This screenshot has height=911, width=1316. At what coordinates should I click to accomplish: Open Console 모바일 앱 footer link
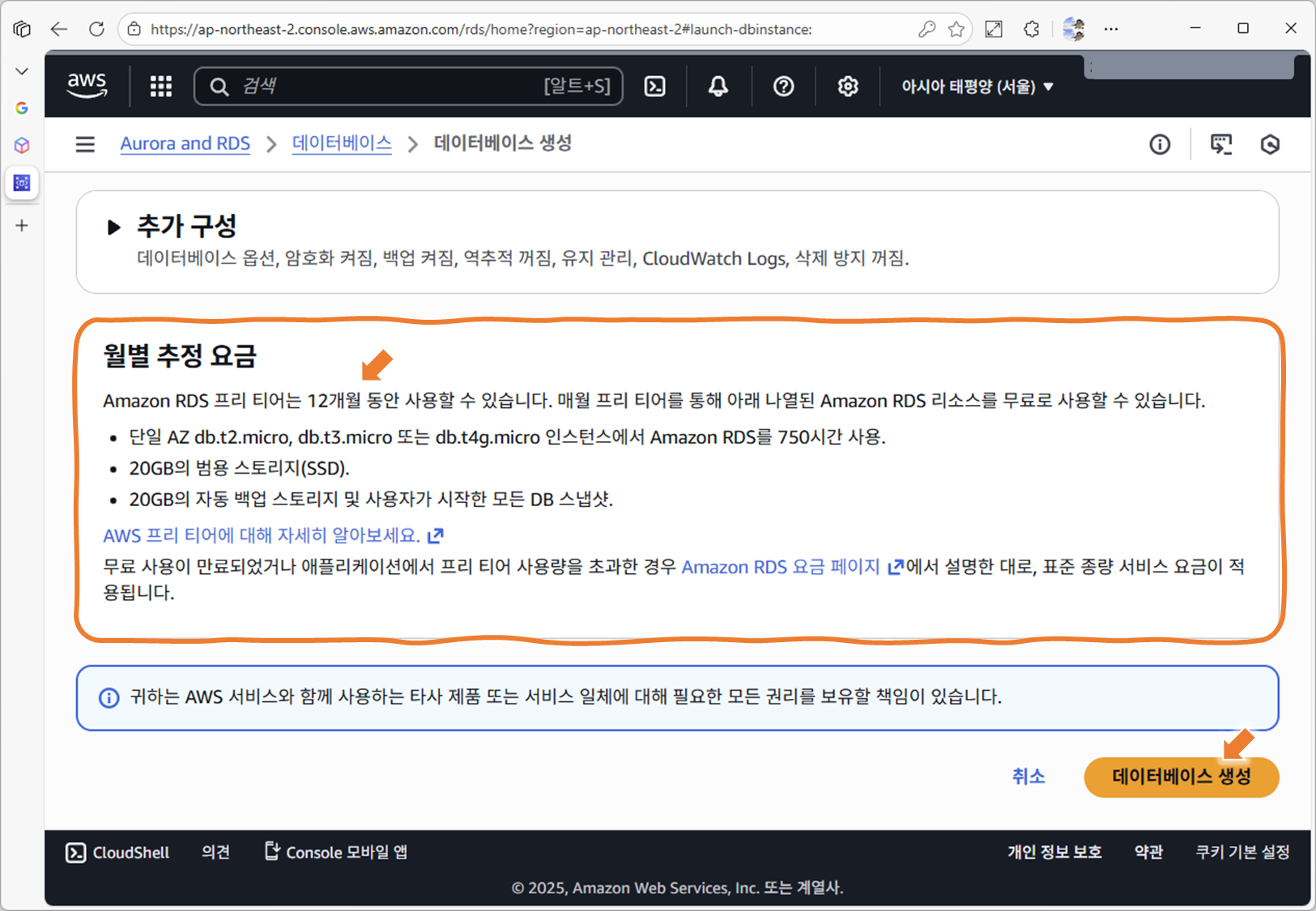(x=336, y=852)
